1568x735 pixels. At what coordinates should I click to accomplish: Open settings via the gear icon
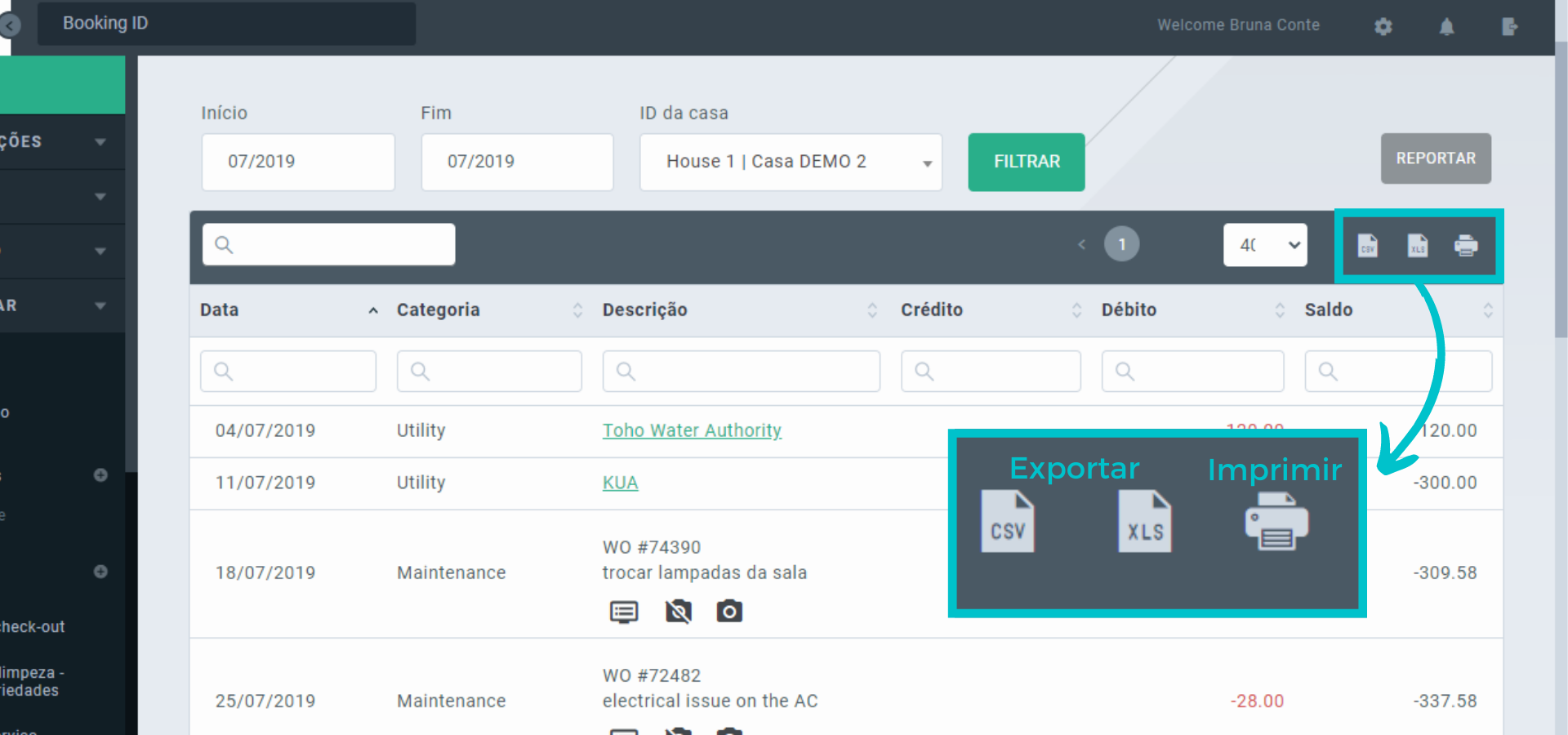[x=1383, y=27]
